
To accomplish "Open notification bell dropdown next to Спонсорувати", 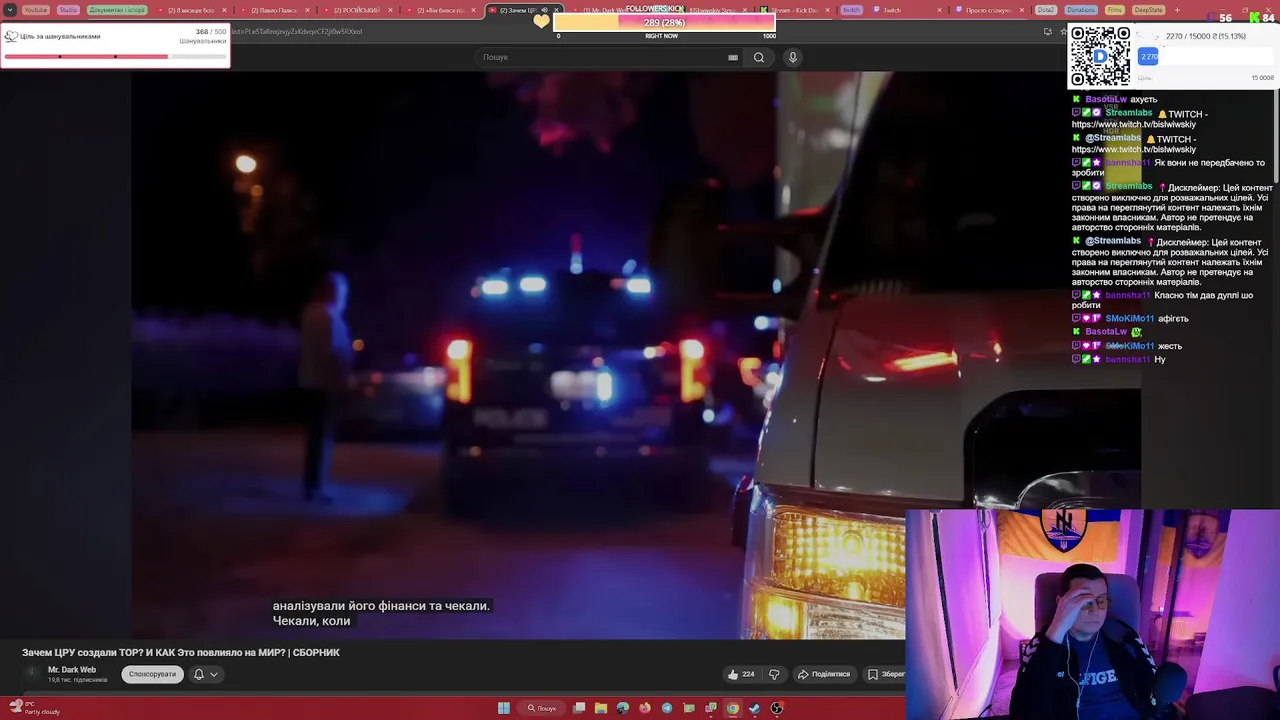I will (205, 674).
